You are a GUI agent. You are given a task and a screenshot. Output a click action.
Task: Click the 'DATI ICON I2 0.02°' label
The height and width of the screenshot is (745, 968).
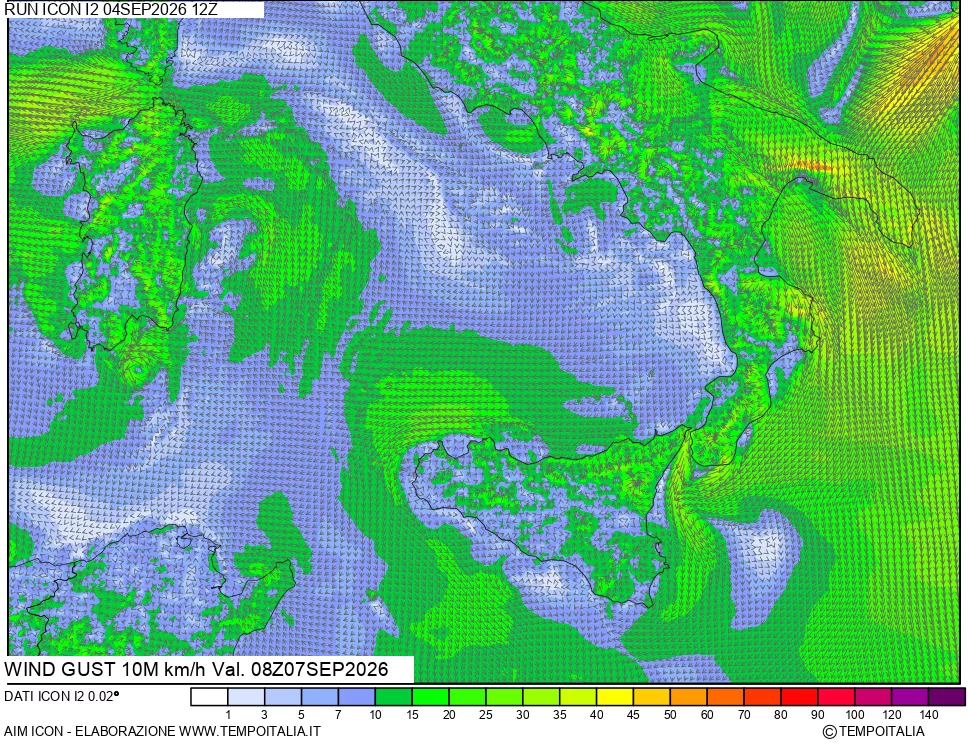(x=61, y=696)
